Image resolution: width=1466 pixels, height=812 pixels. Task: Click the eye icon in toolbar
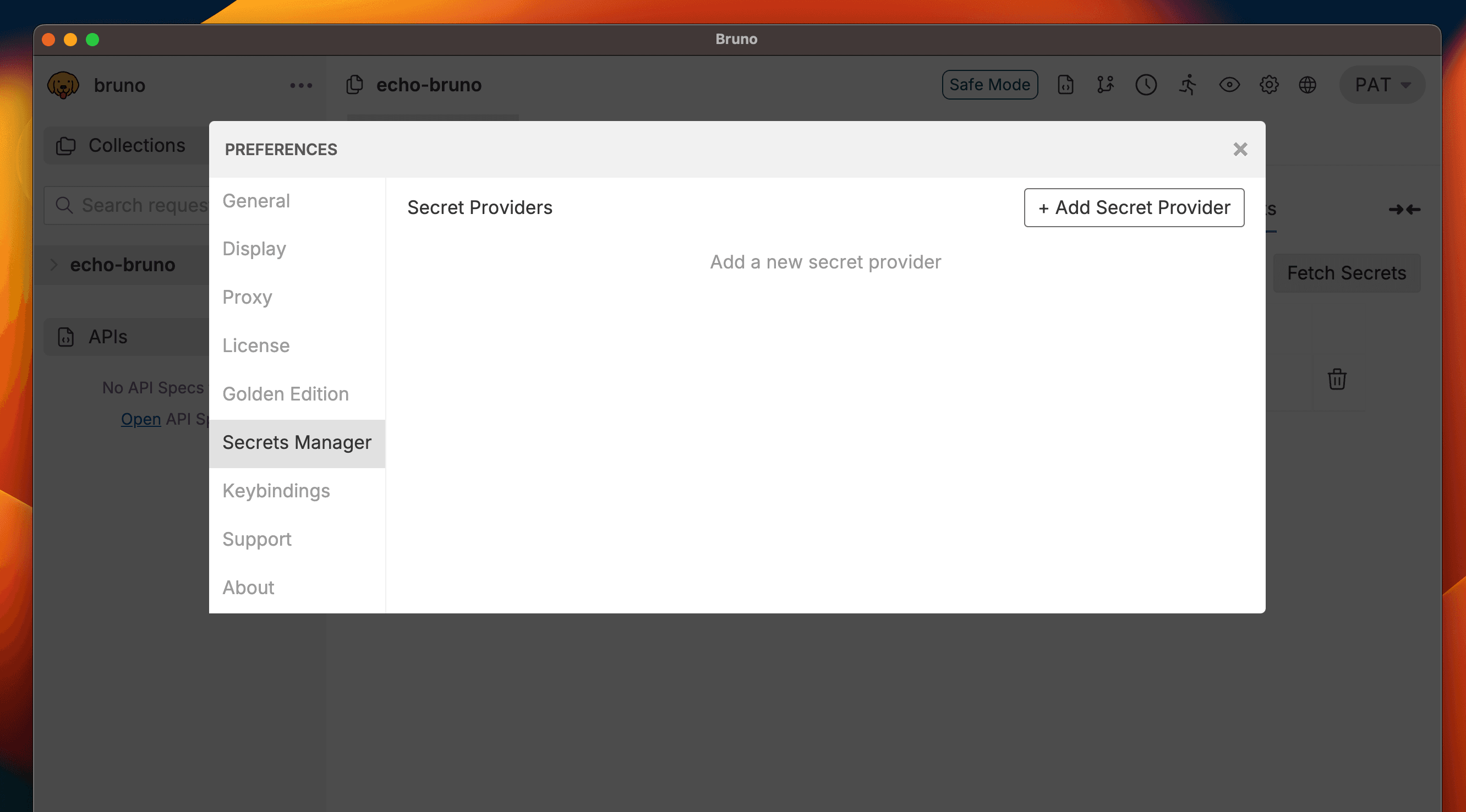(1229, 85)
